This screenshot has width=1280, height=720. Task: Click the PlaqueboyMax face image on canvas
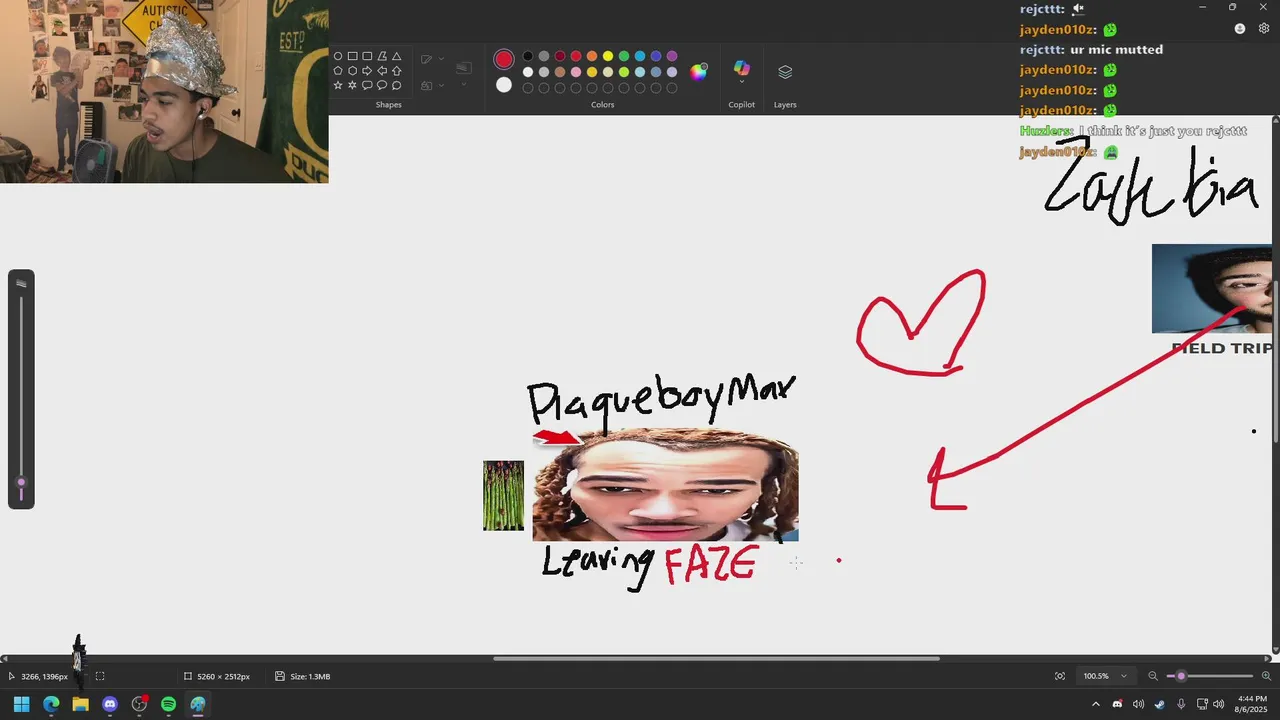(665, 485)
